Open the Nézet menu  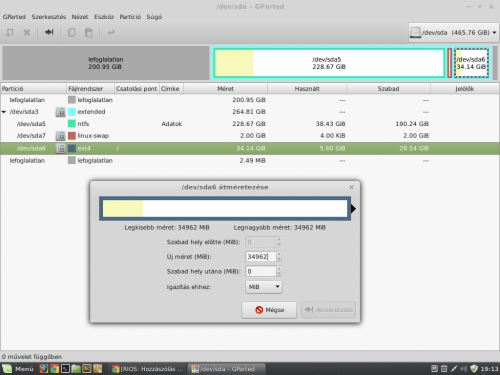coord(80,17)
